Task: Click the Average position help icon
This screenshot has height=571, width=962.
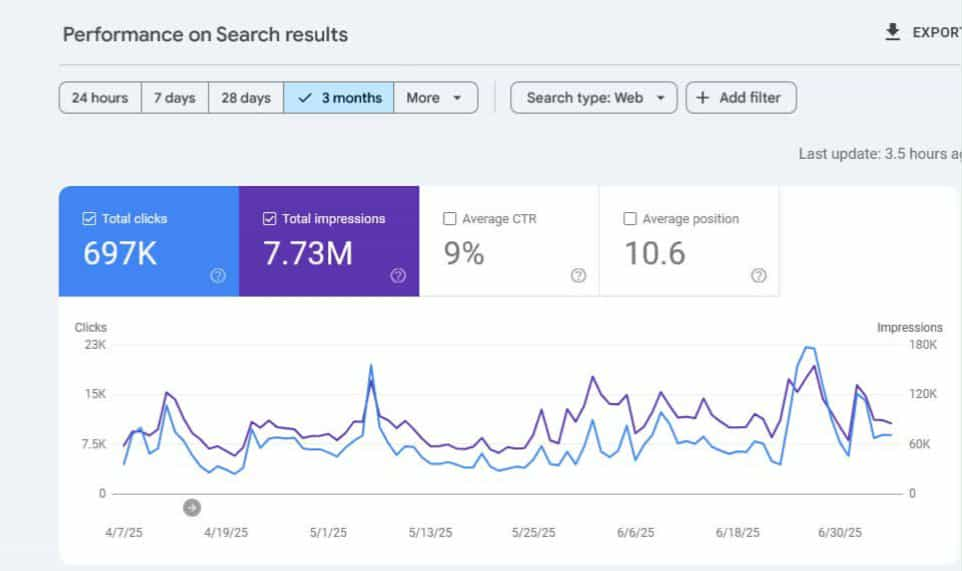Action: click(758, 276)
